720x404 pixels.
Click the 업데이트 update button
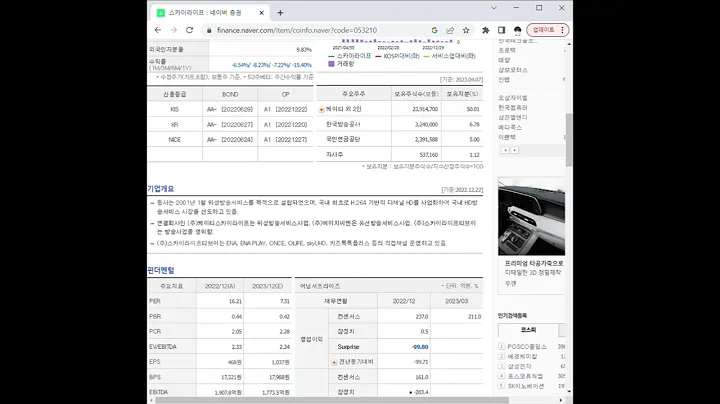click(x=548, y=30)
